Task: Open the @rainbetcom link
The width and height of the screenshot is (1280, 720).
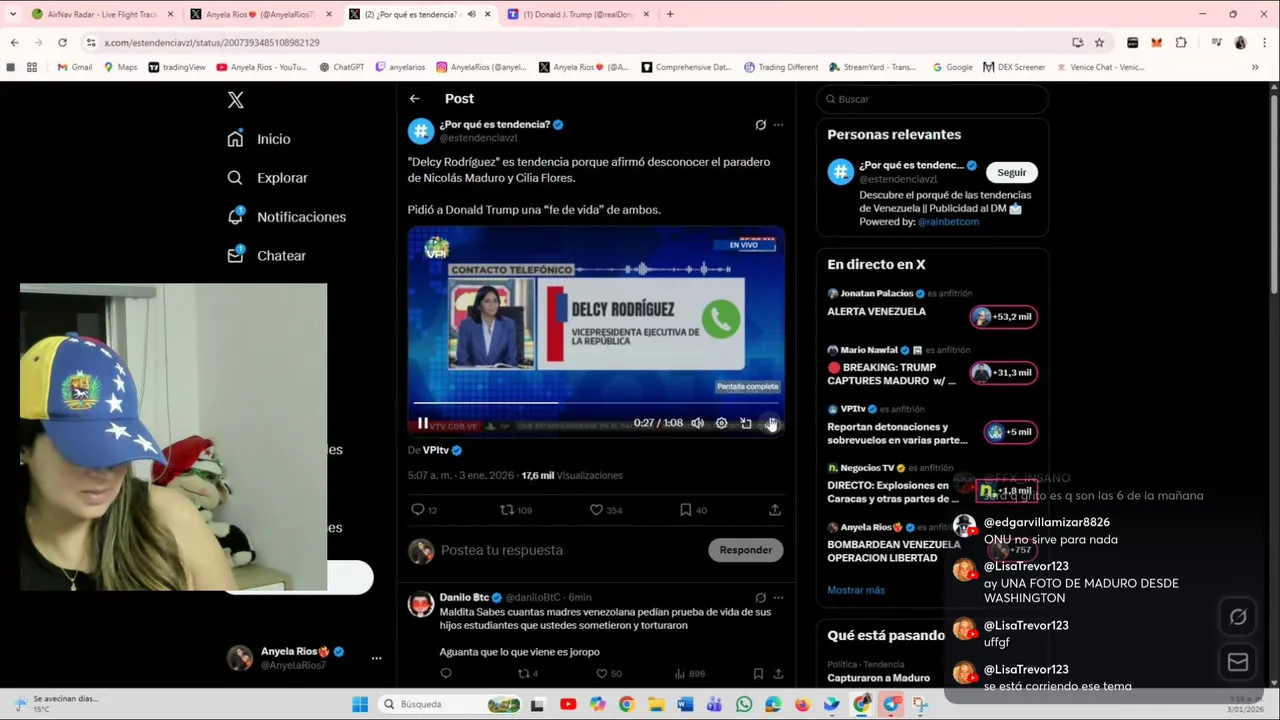Action: point(948,222)
